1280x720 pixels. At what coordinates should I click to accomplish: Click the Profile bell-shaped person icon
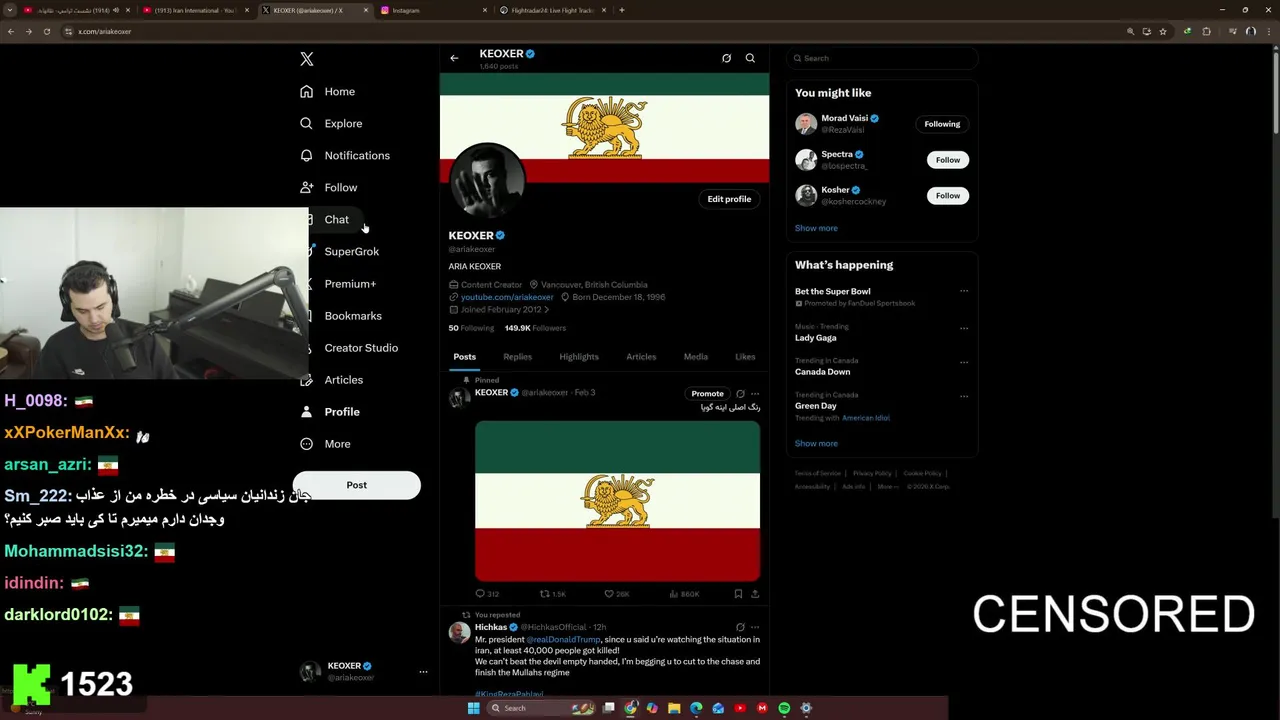[306, 412]
